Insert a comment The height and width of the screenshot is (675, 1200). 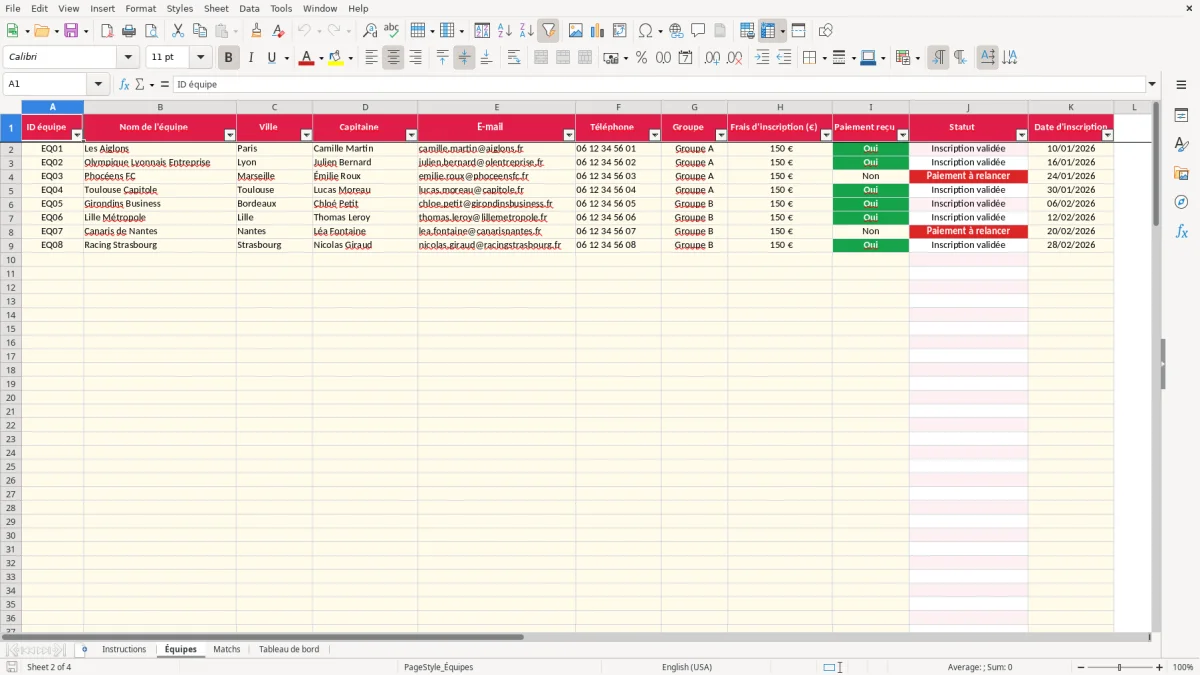pyautogui.click(x=698, y=31)
